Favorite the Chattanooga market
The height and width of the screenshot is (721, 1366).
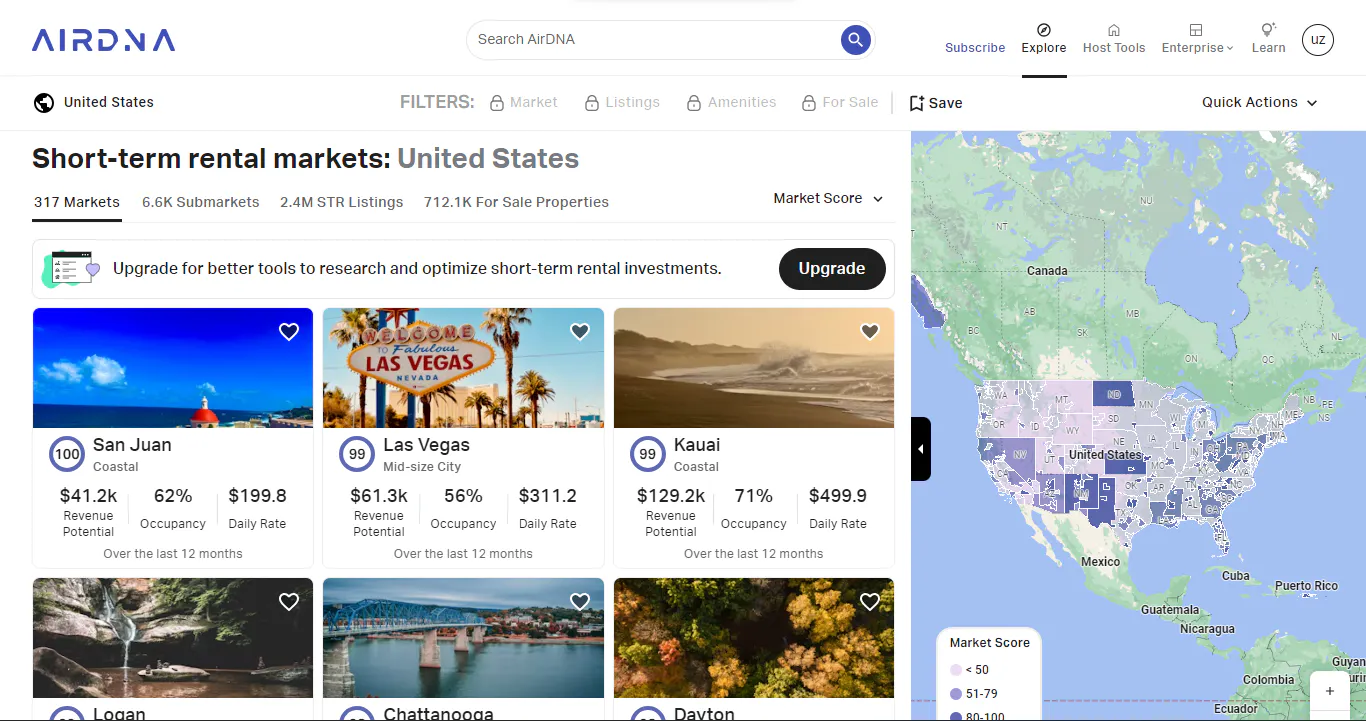pos(580,602)
